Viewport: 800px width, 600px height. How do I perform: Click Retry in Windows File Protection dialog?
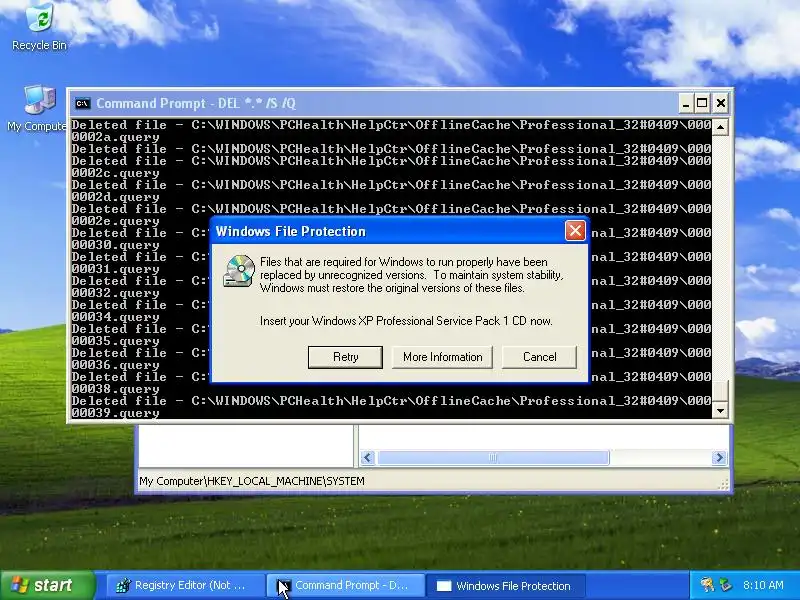(x=345, y=357)
